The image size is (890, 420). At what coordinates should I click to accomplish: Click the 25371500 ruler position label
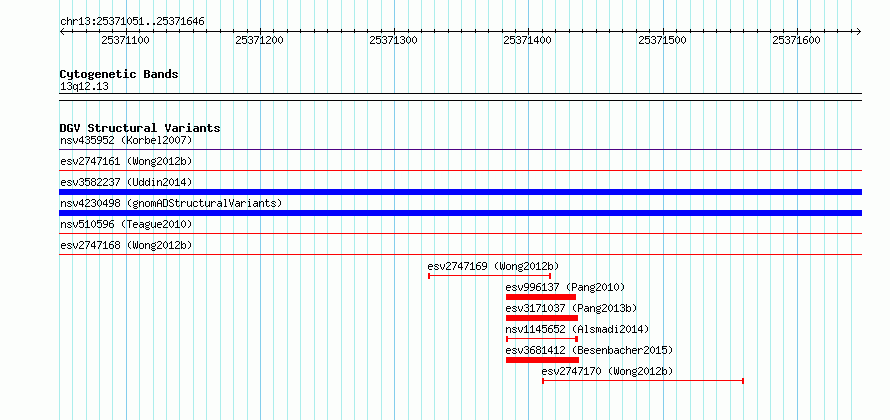tap(662, 40)
